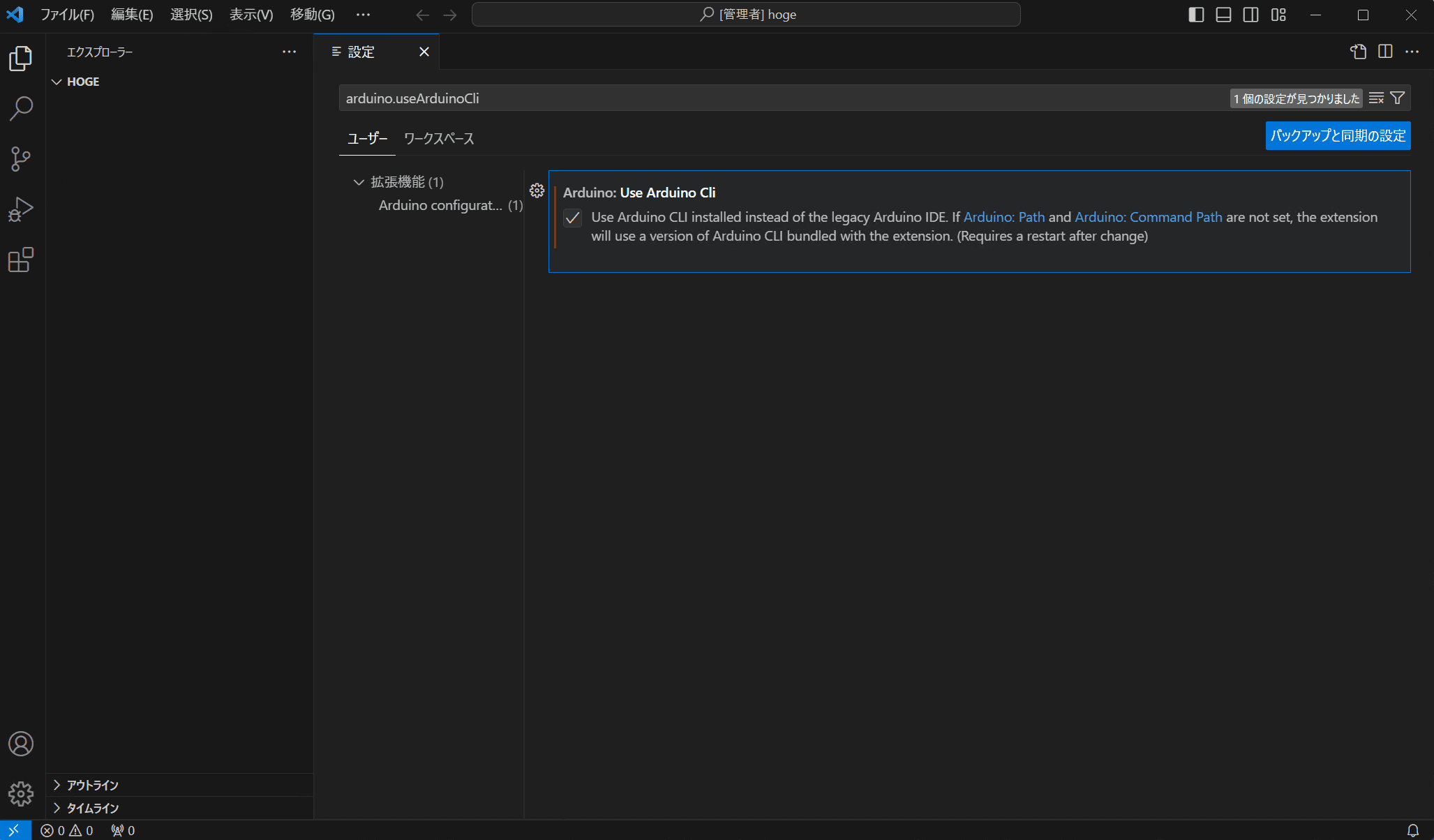The image size is (1434, 840).
Task: Select Arduino configuration tree item
Action: click(450, 205)
